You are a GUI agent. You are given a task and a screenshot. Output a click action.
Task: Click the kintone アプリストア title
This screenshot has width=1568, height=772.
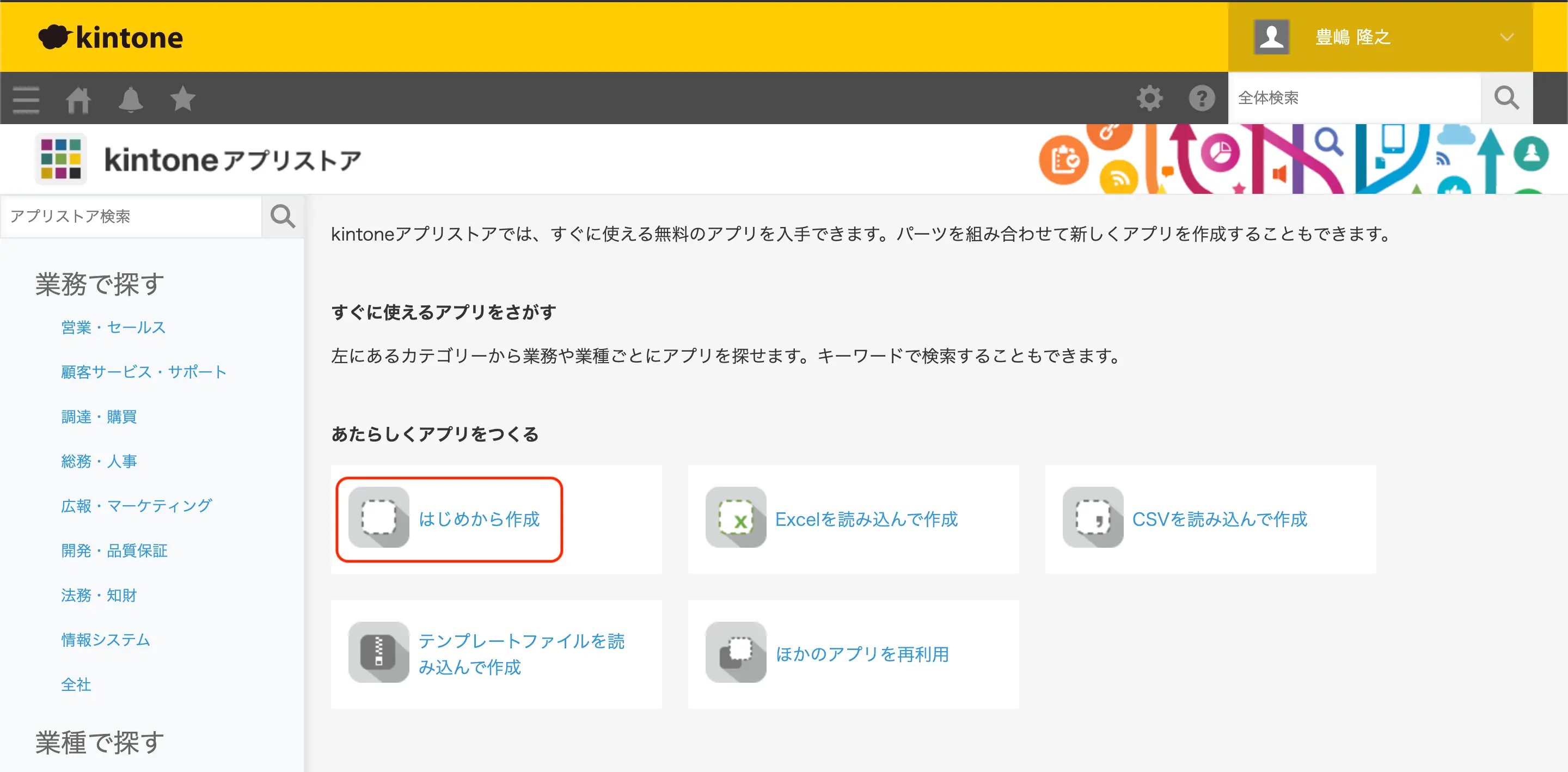pyautogui.click(x=233, y=160)
